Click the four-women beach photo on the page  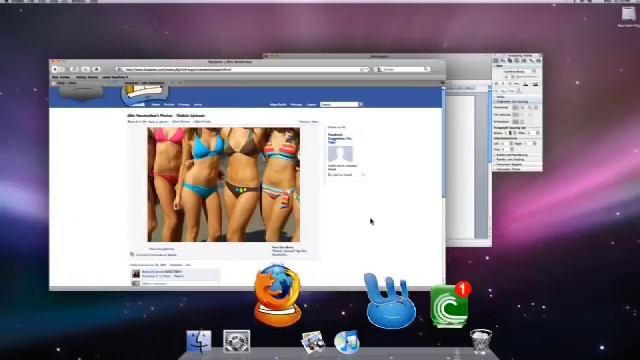pos(224,184)
